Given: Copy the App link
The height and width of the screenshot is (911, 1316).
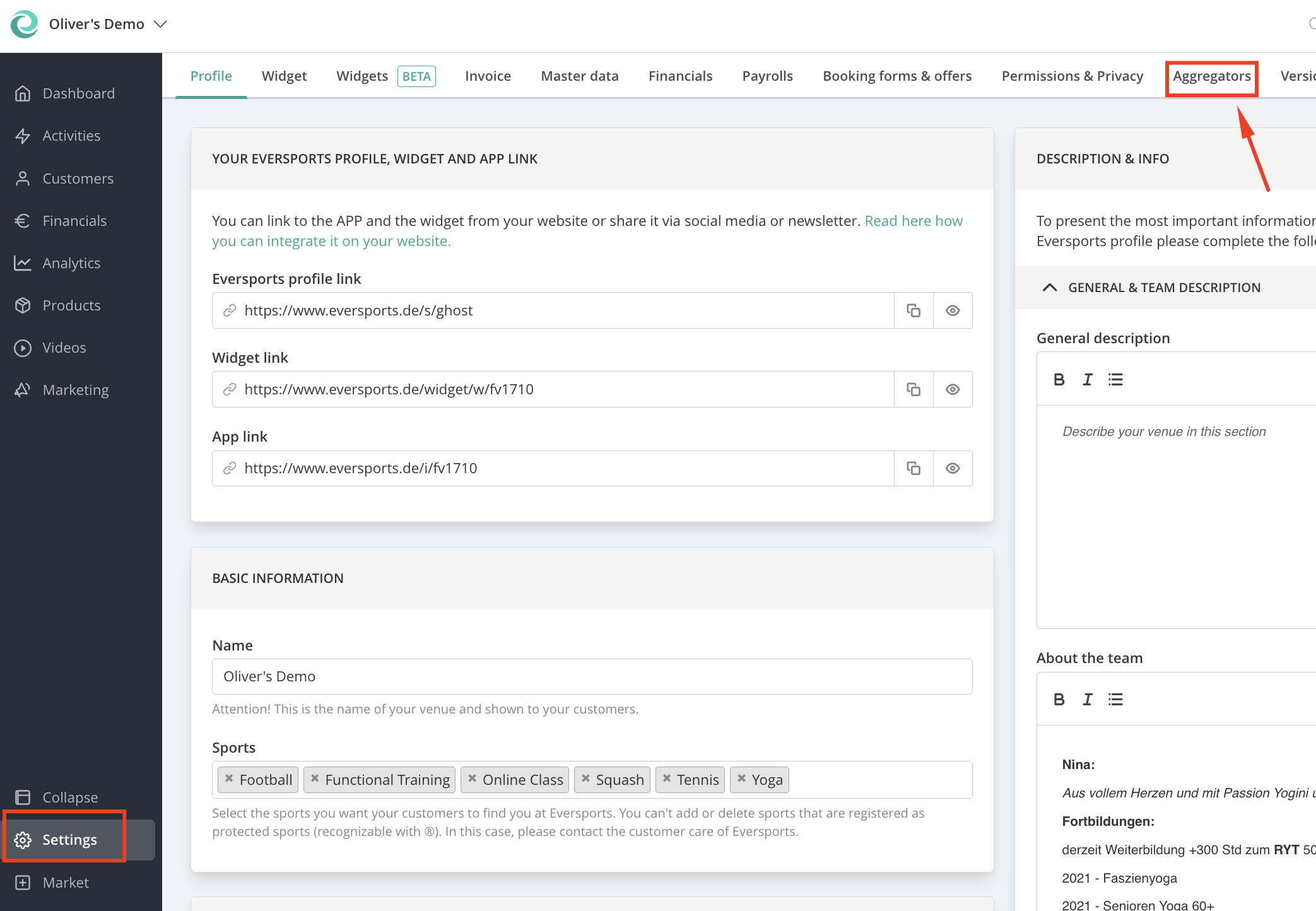Looking at the screenshot, I should click(x=914, y=468).
